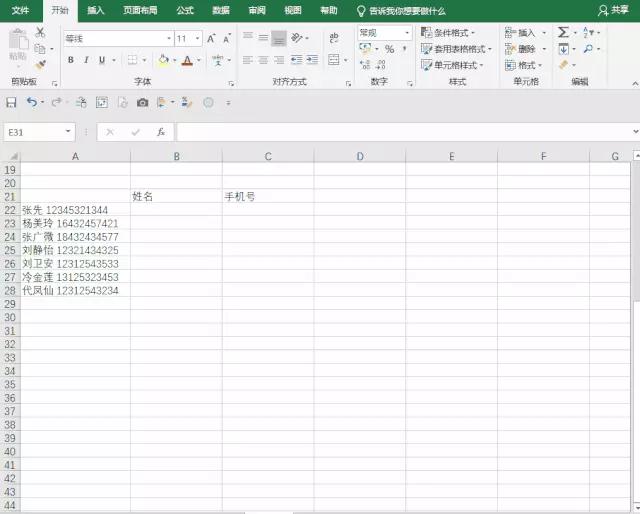This screenshot has width=640, height=514.
Task: Expand the formula bar chevron
Action: 635,132
